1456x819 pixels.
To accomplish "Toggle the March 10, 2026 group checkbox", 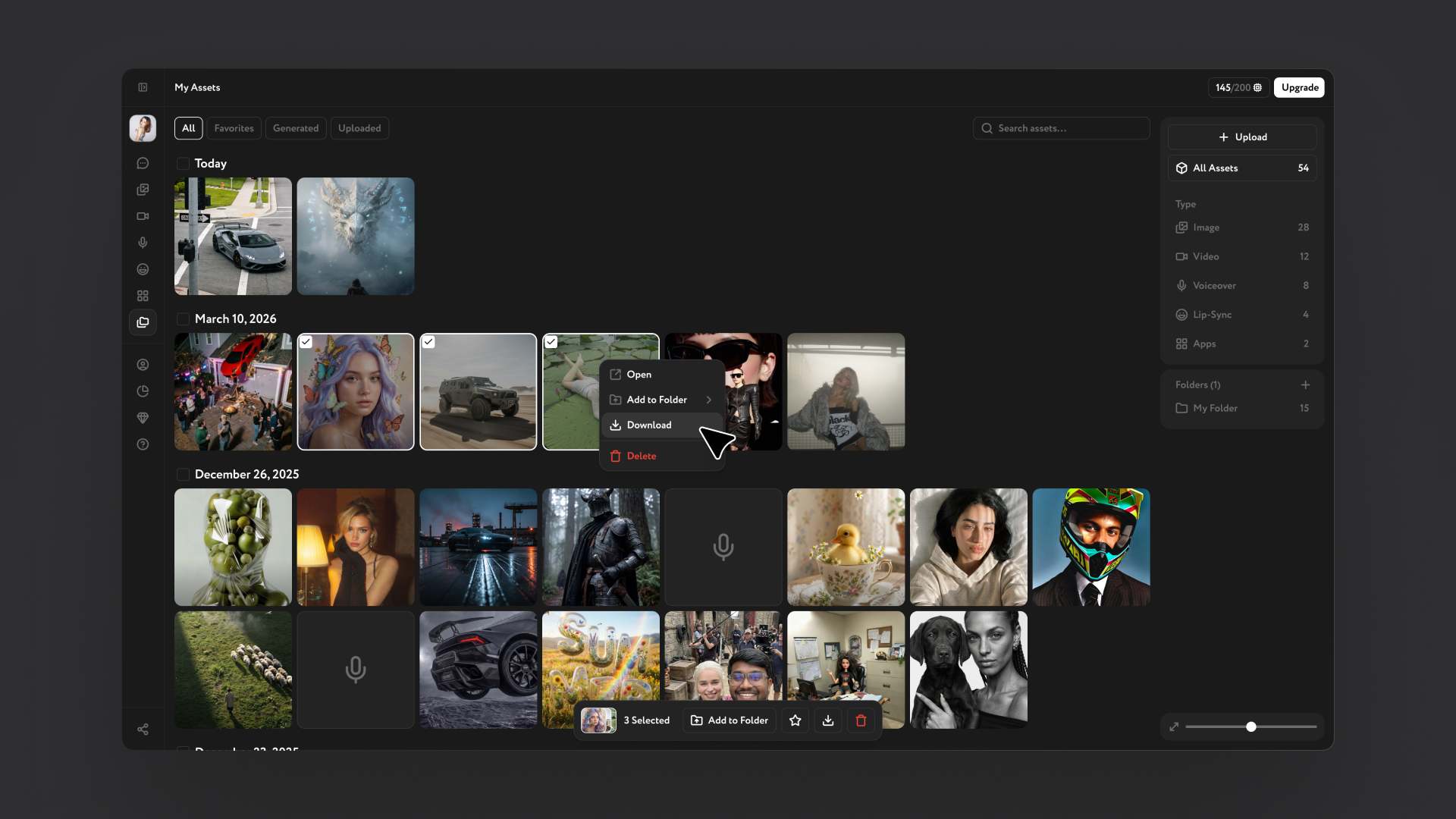I will coord(183,319).
